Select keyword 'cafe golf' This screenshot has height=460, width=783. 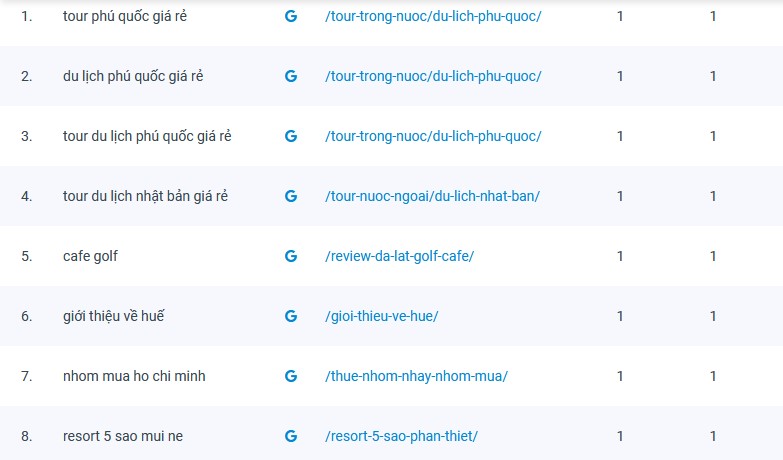click(90, 256)
